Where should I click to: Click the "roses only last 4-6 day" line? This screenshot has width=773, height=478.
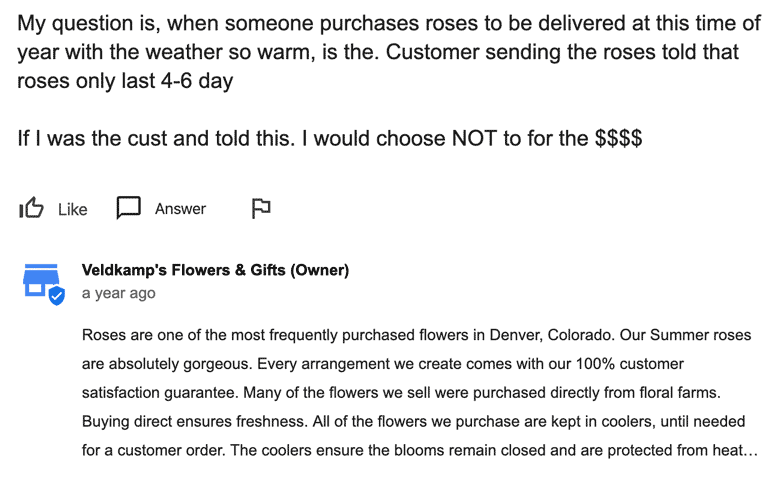click(x=125, y=81)
